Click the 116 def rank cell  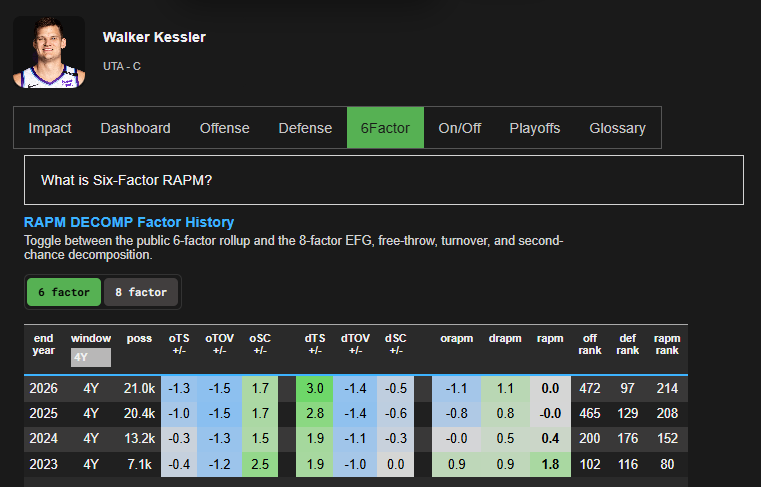click(x=628, y=464)
